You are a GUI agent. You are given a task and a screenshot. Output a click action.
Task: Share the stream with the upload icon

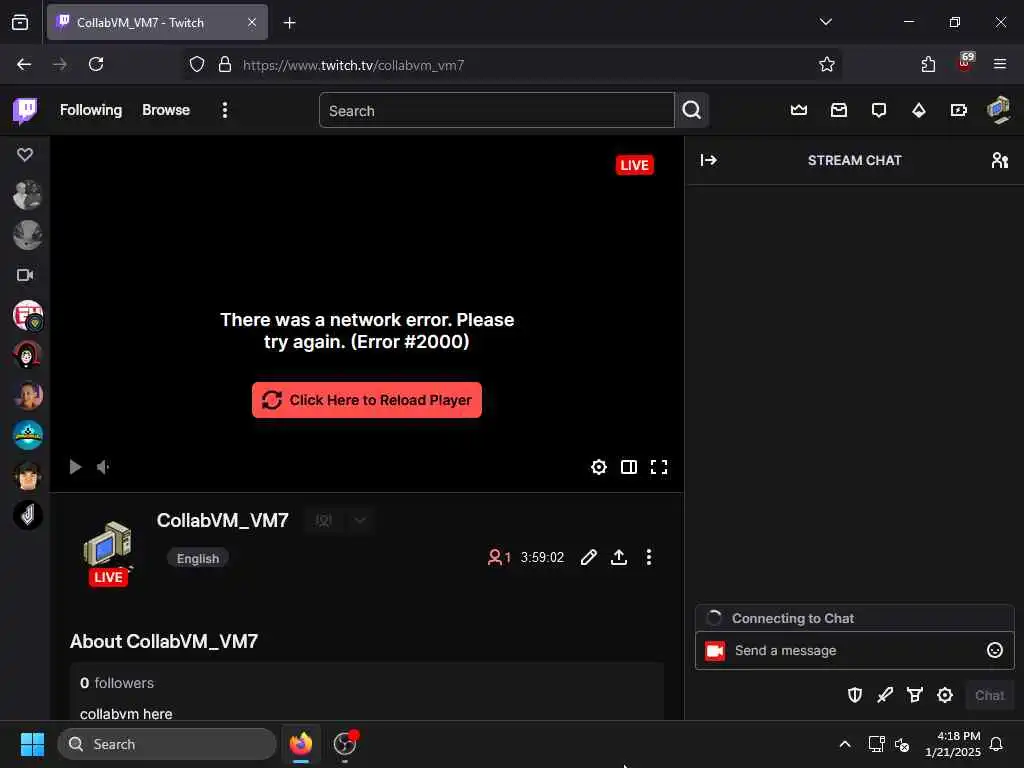pyautogui.click(x=618, y=557)
